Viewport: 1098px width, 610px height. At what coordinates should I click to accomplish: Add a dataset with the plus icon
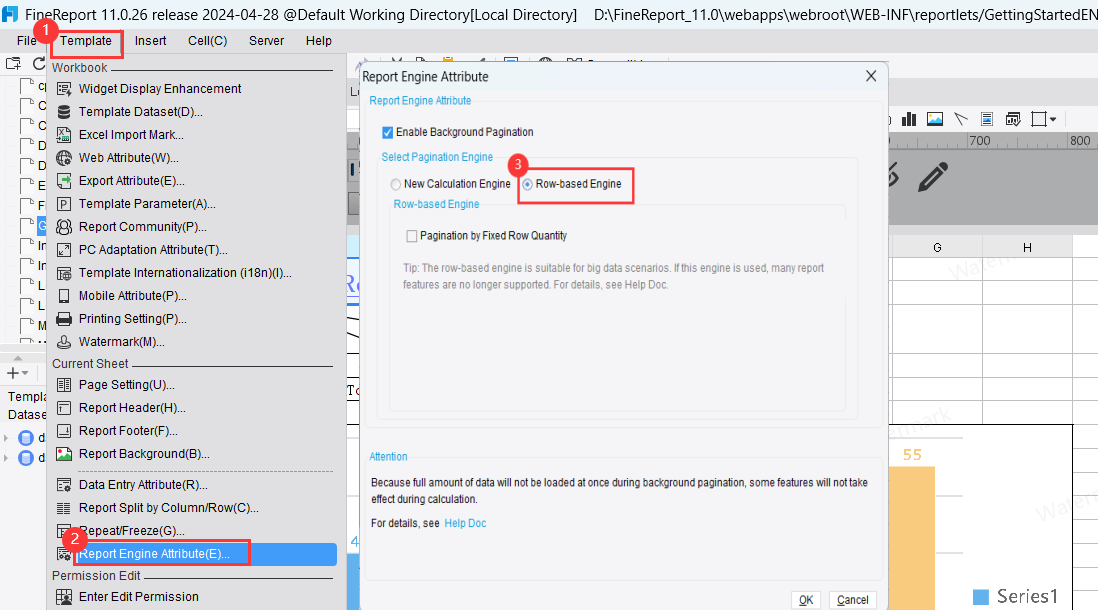(12, 372)
